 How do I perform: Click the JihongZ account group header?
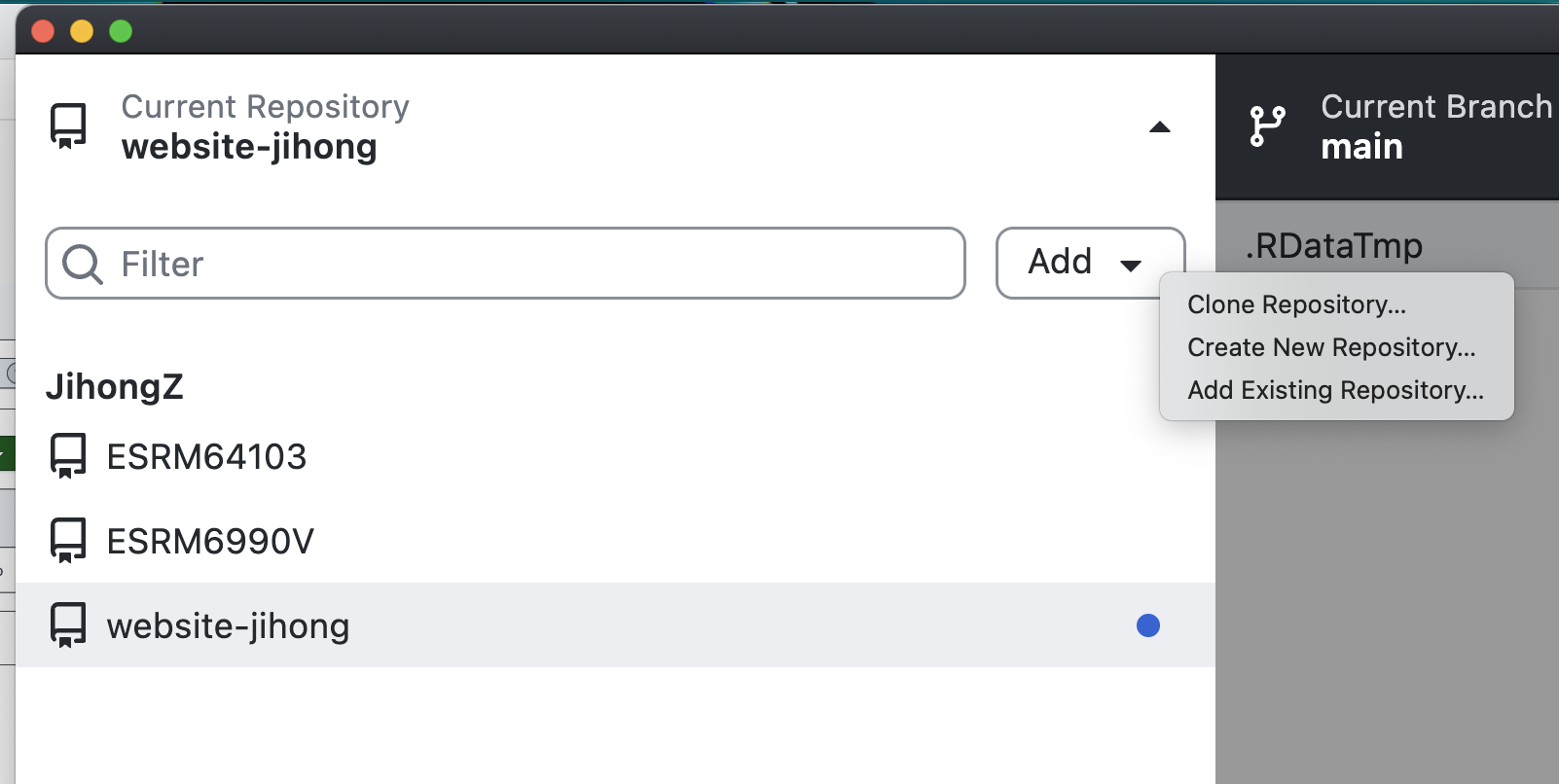pos(114,386)
